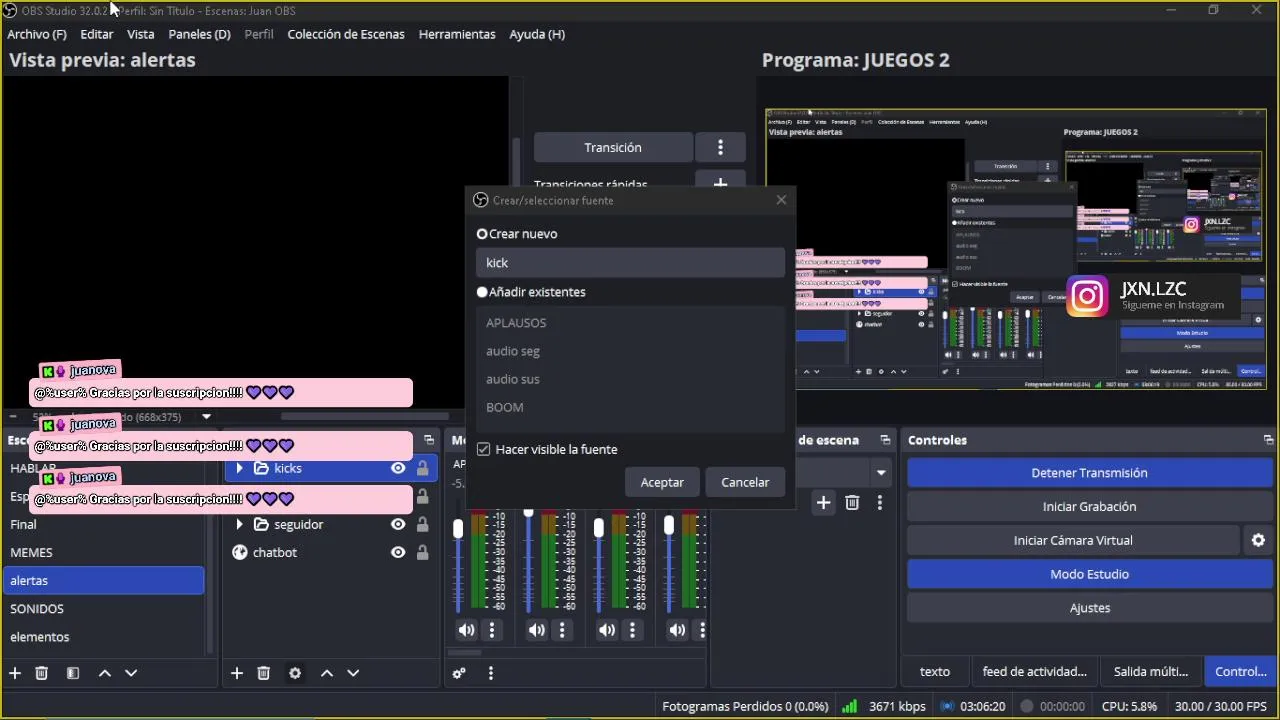Hide the chatbot source

398,552
